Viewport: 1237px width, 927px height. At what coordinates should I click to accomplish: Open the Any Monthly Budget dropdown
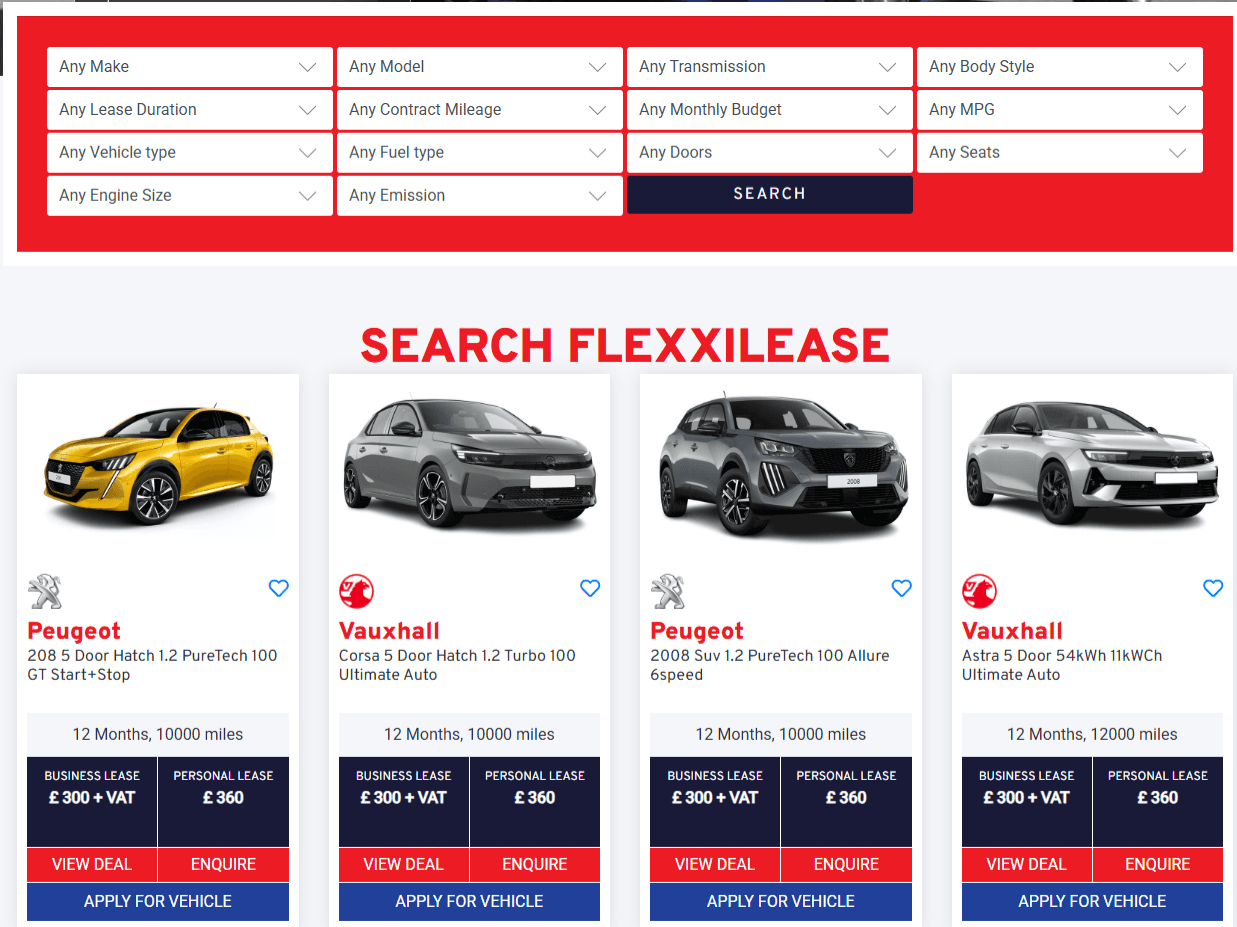tap(769, 110)
